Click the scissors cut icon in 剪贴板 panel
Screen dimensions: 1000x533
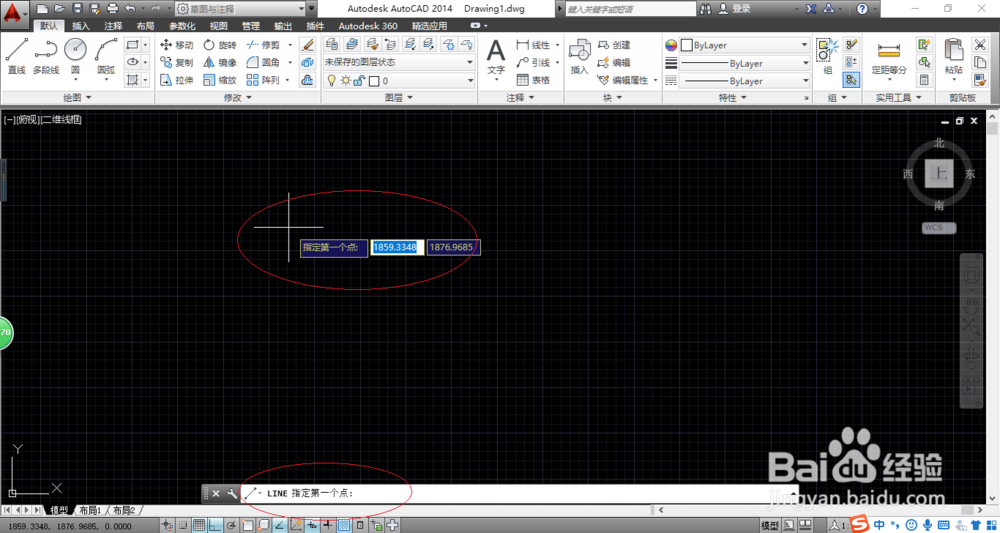click(x=979, y=45)
